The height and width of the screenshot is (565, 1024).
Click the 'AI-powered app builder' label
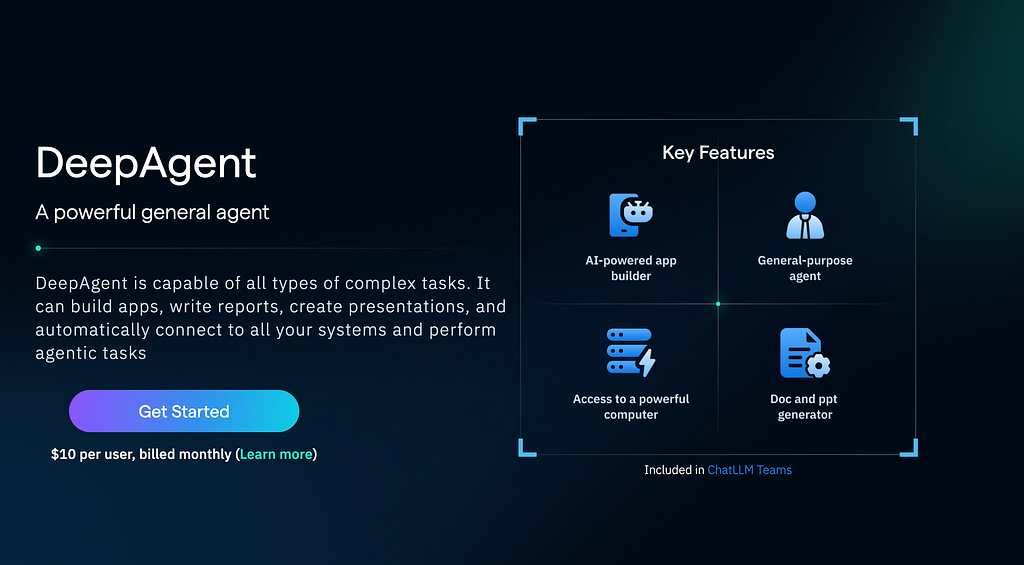point(631,268)
